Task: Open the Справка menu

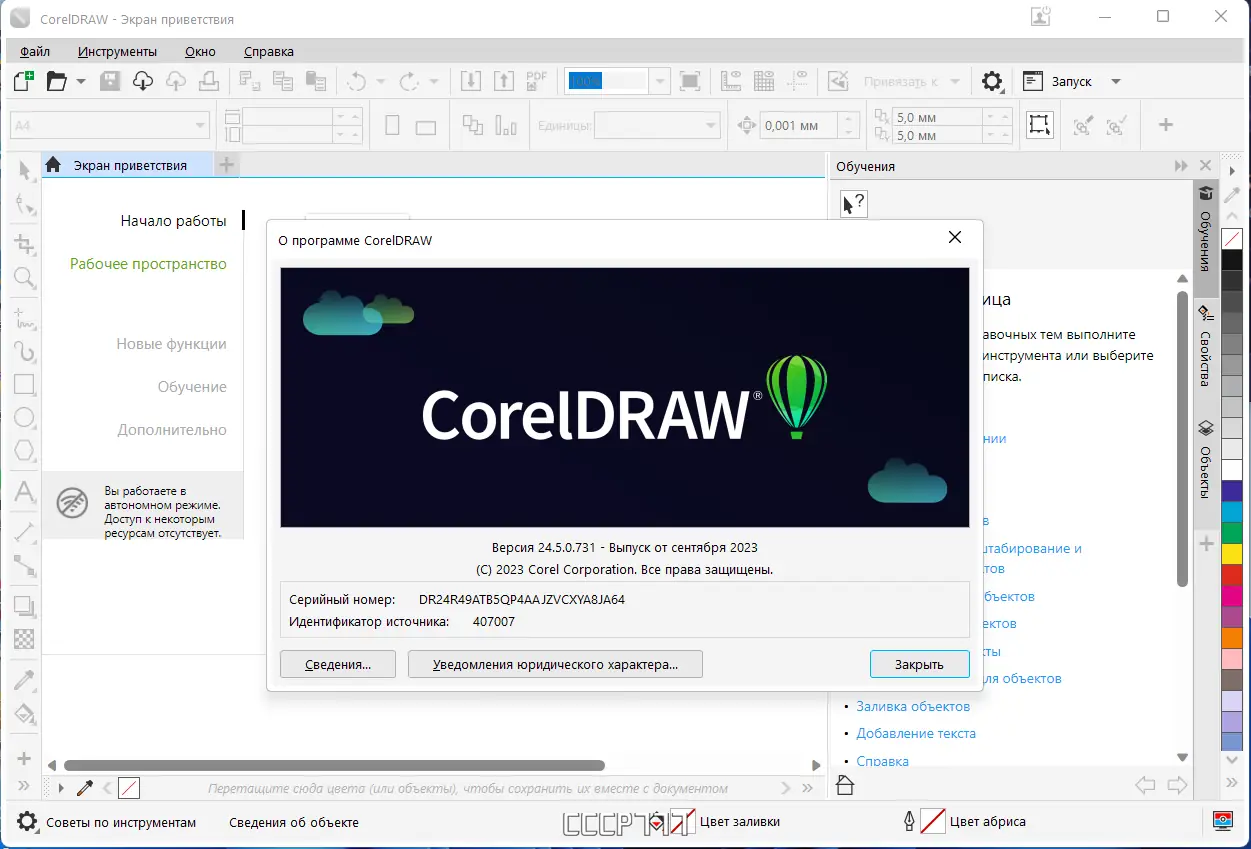Action: pos(268,51)
